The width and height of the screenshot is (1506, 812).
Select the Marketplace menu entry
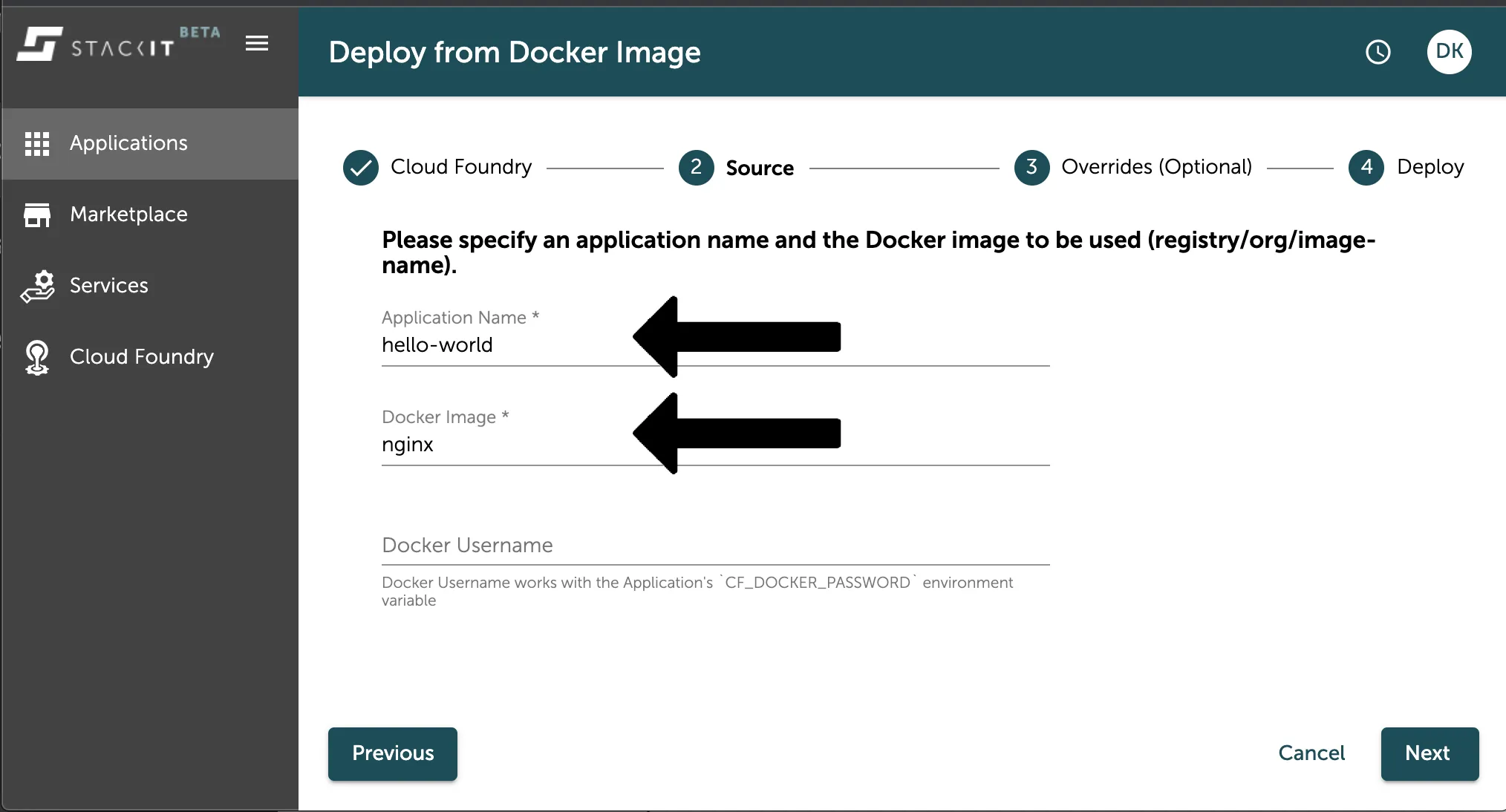pyautogui.click(x=128, y=215)
